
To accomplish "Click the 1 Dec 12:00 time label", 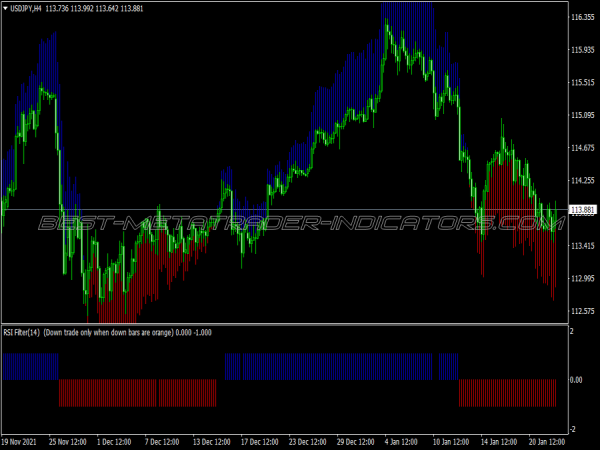I will point(114,442).
